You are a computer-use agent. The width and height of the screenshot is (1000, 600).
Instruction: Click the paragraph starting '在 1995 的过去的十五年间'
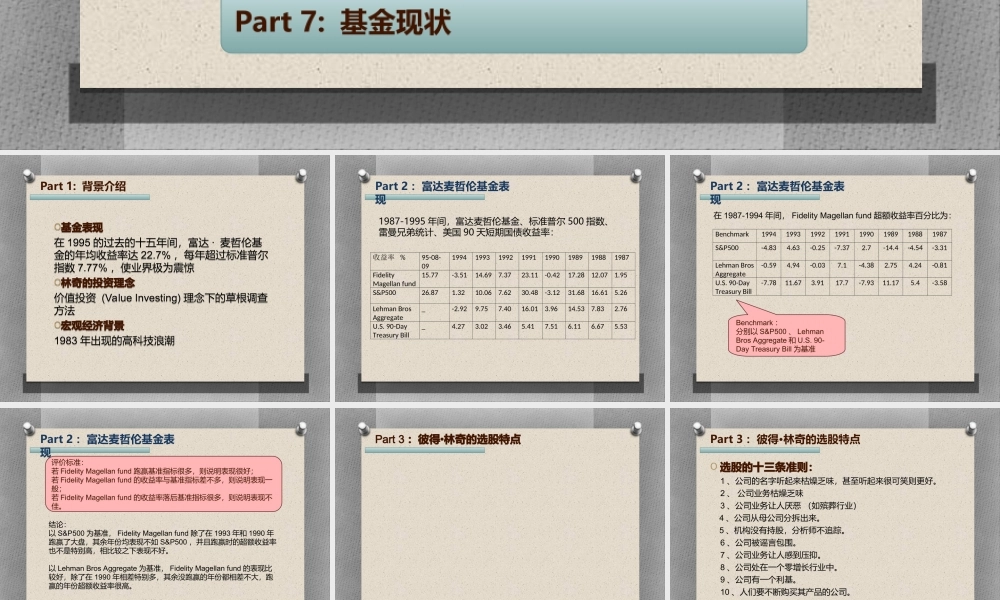161,255
